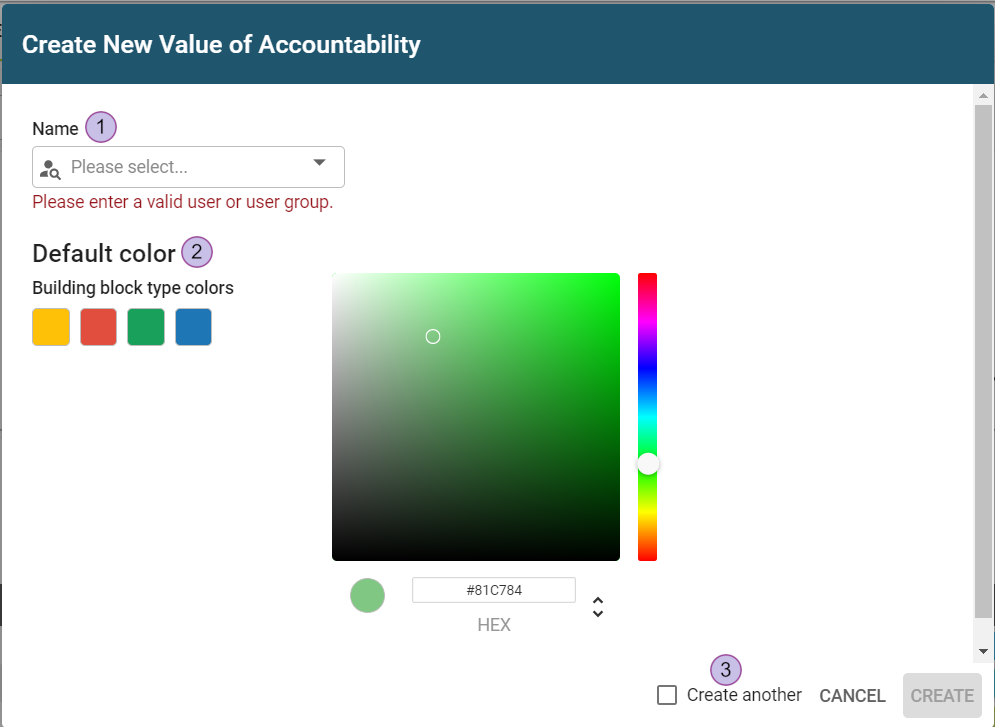Click the numbered marker 1 beside Name
The image size is (995, 727).
click(101, 128)
